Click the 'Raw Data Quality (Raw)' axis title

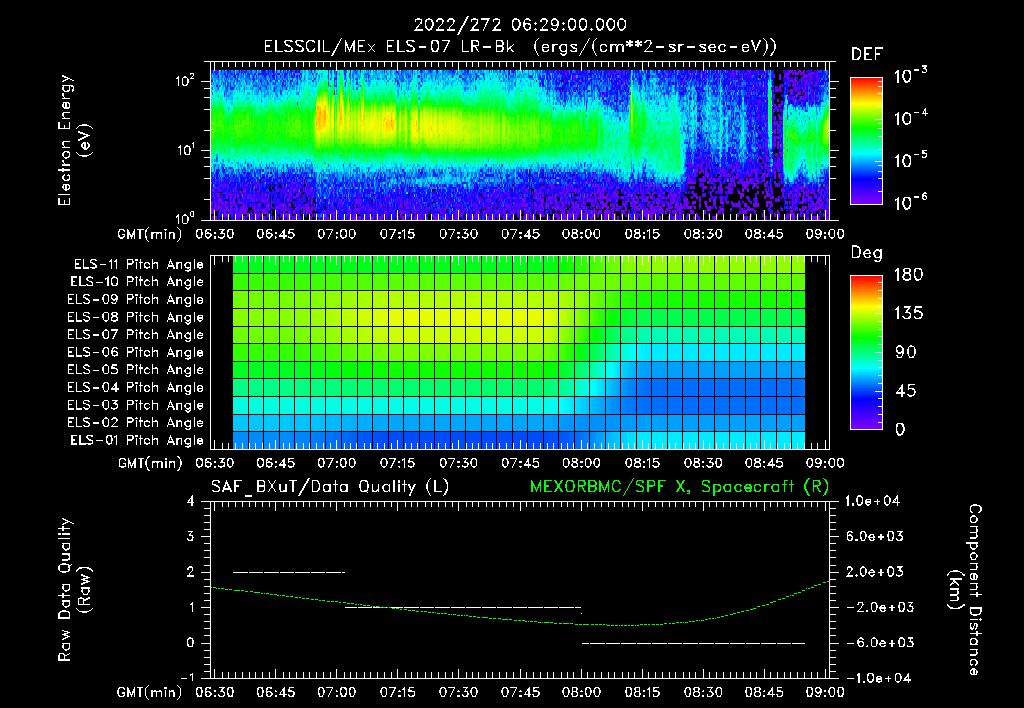click(74, 590)
